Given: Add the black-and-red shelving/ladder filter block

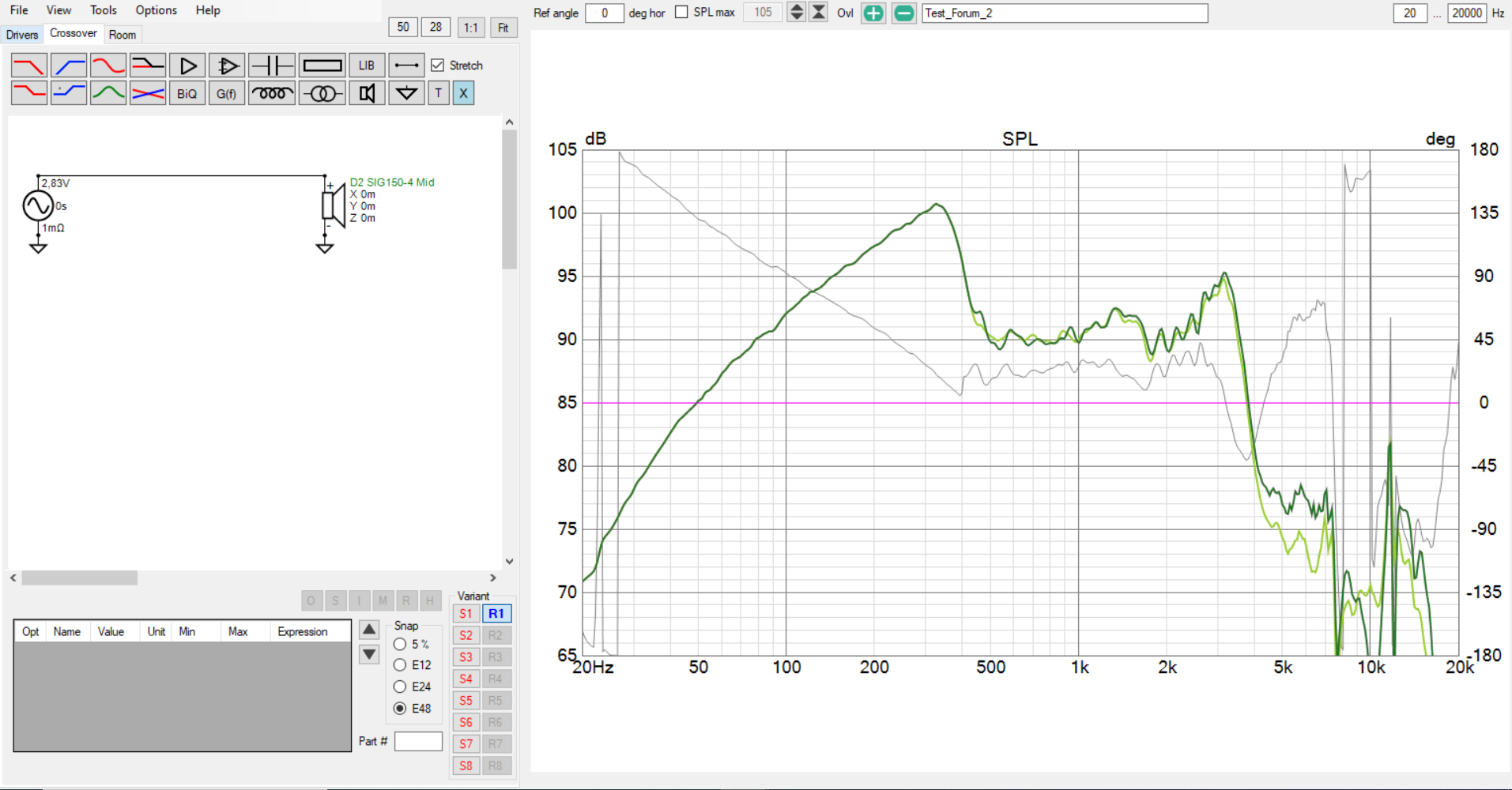Looking at the screenshot, I should [x=148, y=65].
